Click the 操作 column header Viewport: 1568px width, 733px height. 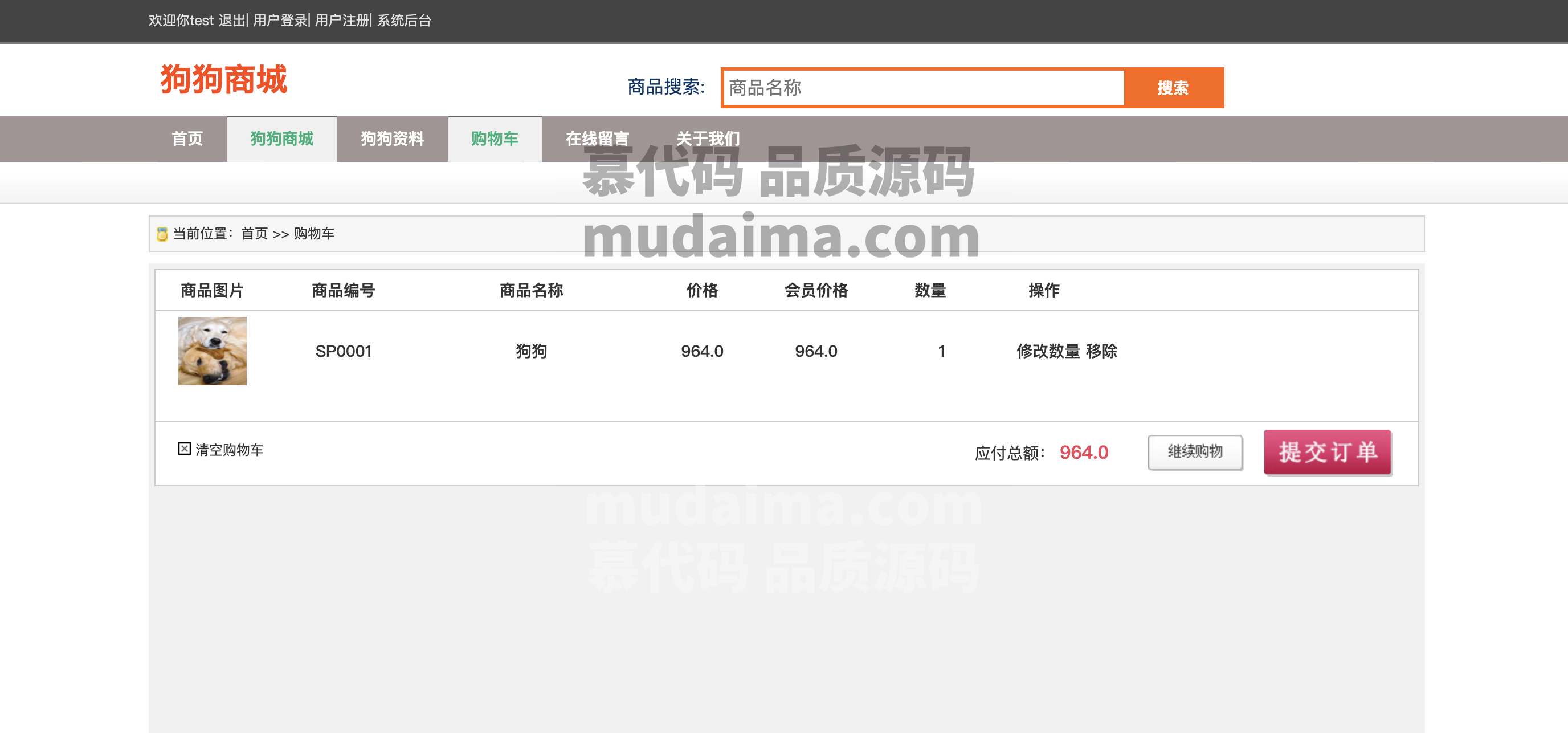[1044, 290]
